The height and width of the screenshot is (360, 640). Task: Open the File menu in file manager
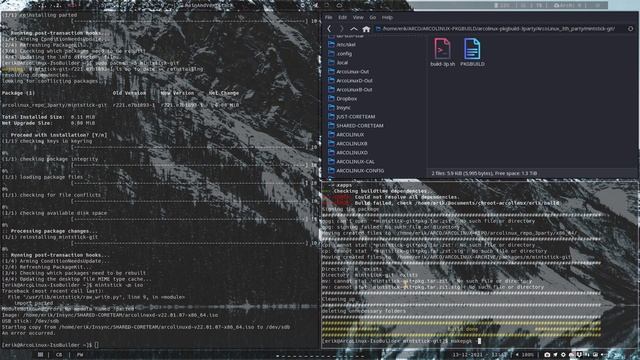(329, 18)
